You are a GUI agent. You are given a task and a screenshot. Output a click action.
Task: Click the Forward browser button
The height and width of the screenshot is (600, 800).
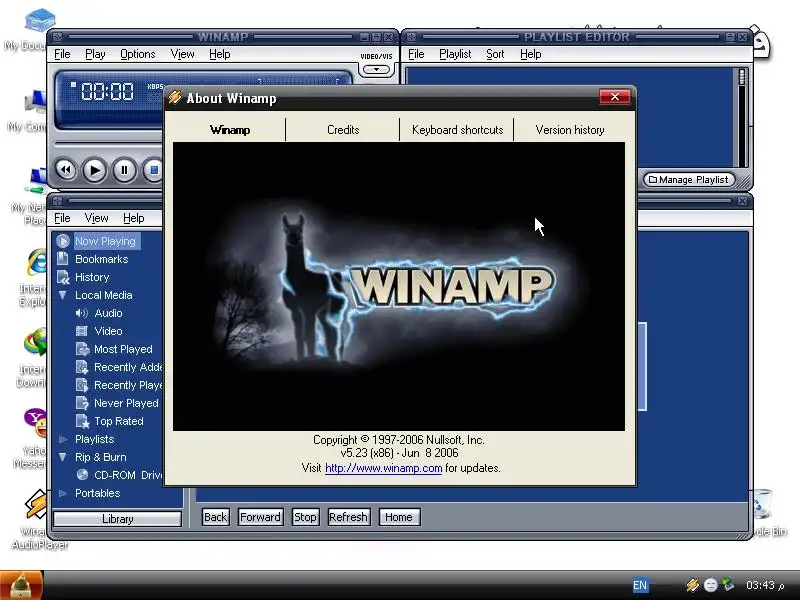click(260, 517)
